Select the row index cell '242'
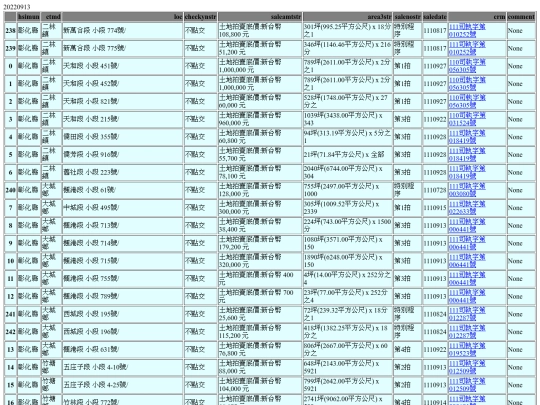The image size is (540, 405). click(x=11, y=332)
